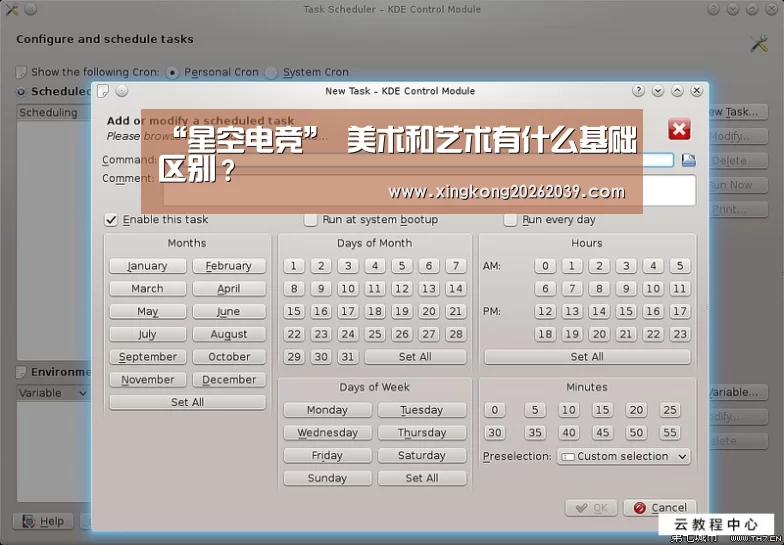Toggle minute 0 in Minutes
Image resolution: width=784 pixels, height=545 pixels.
[495, 410]
